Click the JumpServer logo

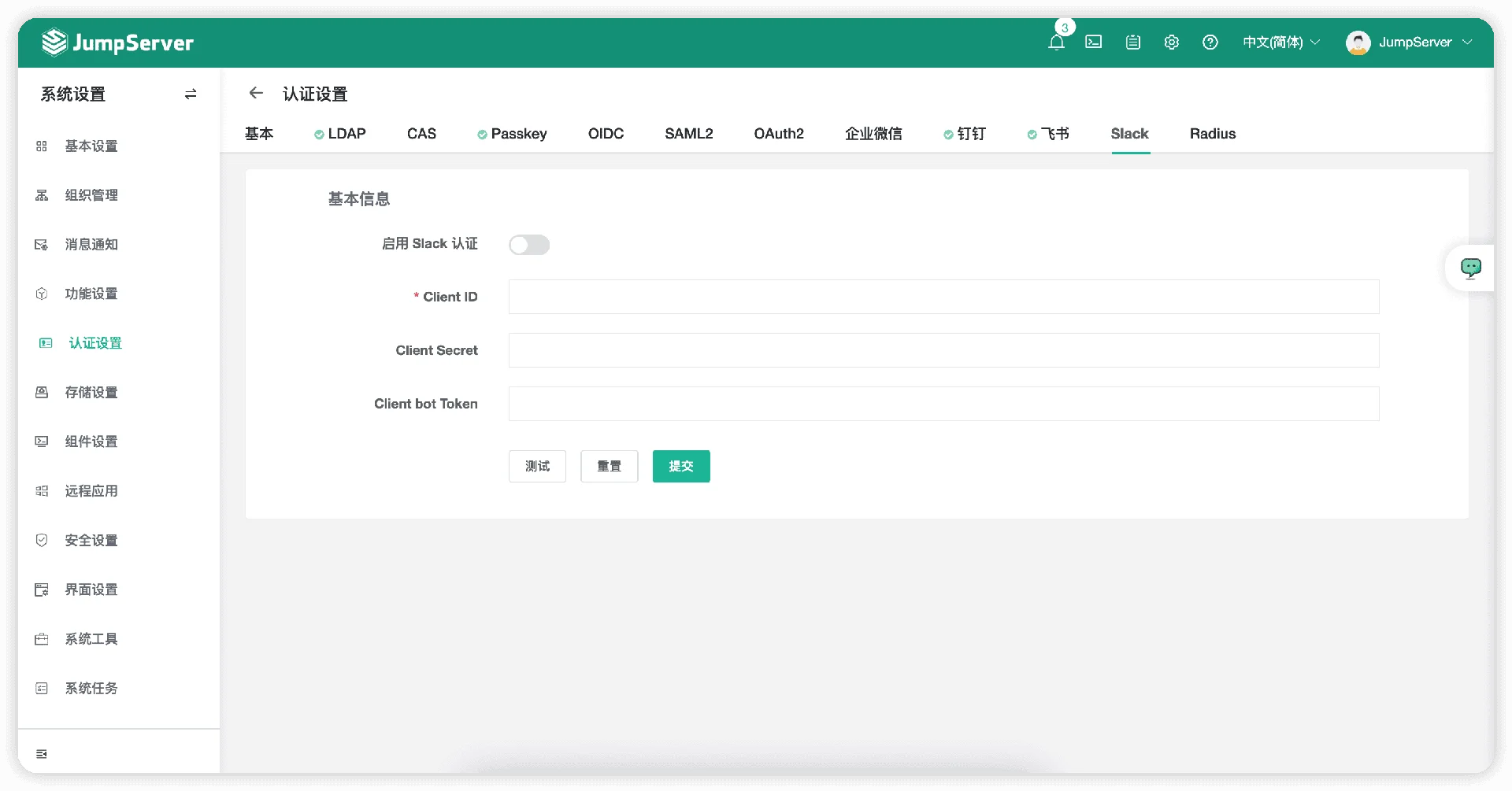tap(117, 43)
